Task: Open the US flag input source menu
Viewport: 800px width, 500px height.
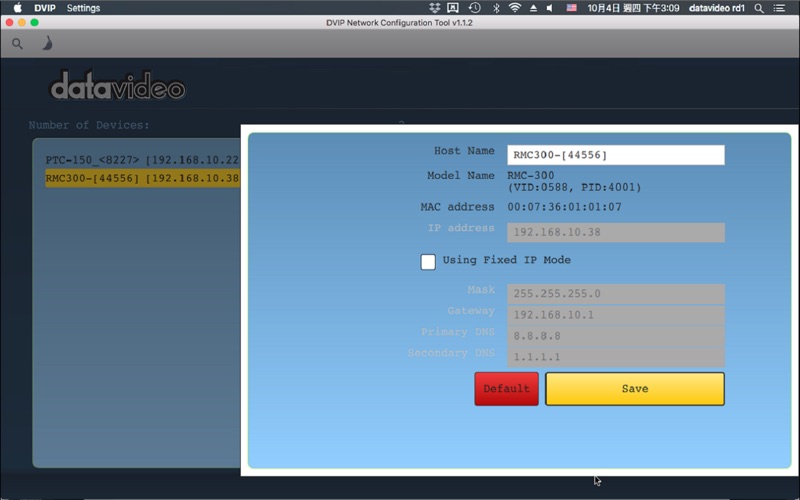Action: [571, 8]
